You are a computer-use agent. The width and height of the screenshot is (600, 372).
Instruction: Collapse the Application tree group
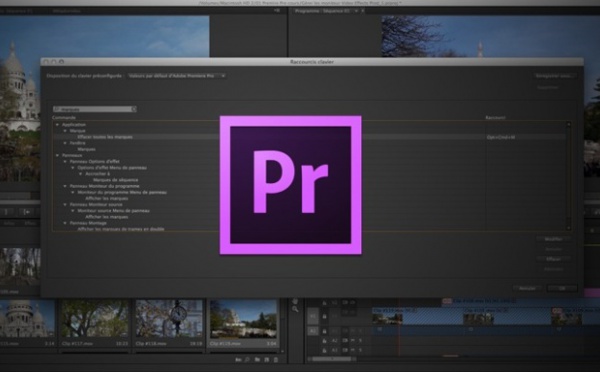click(57, 125)
